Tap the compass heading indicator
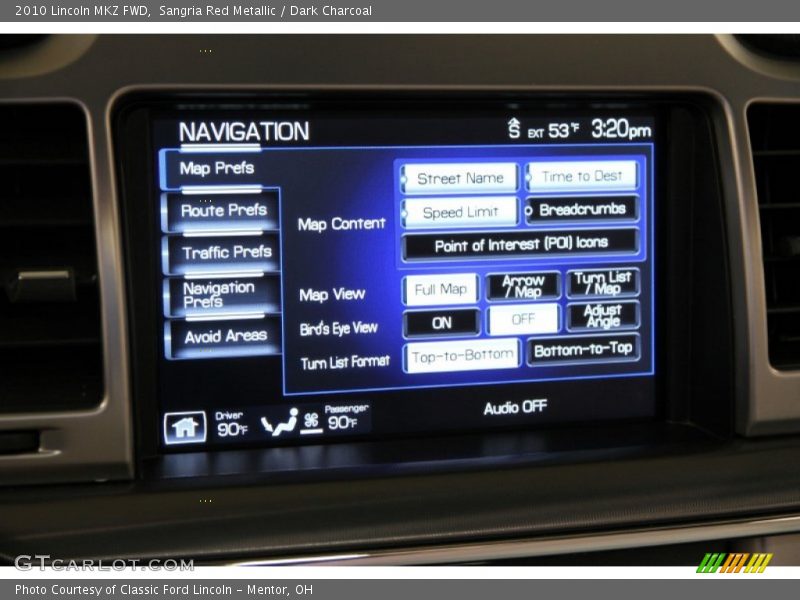This screenshot has width=800, height=600. 514,129
